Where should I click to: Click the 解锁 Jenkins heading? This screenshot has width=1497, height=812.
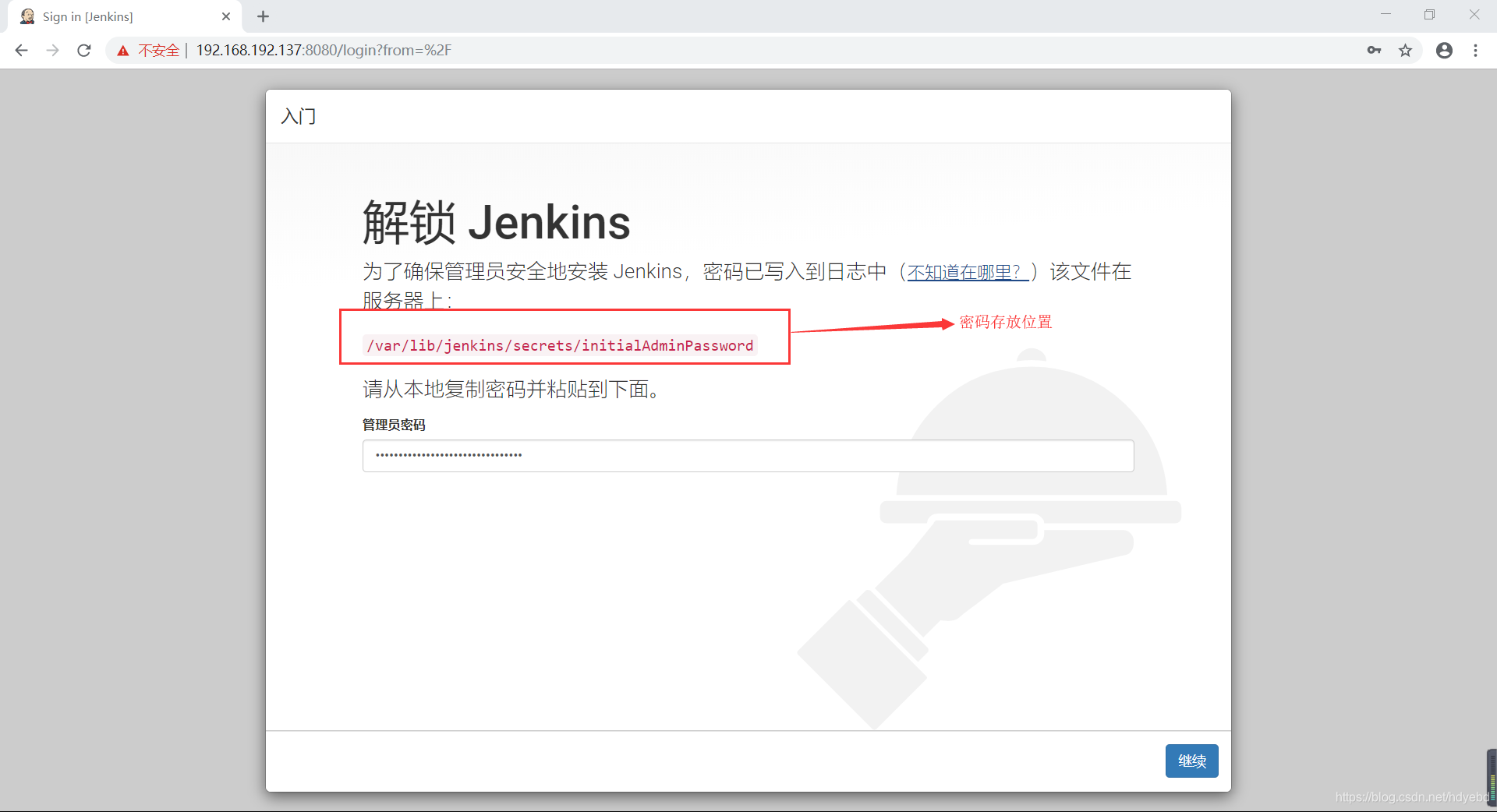pos(496,223)
